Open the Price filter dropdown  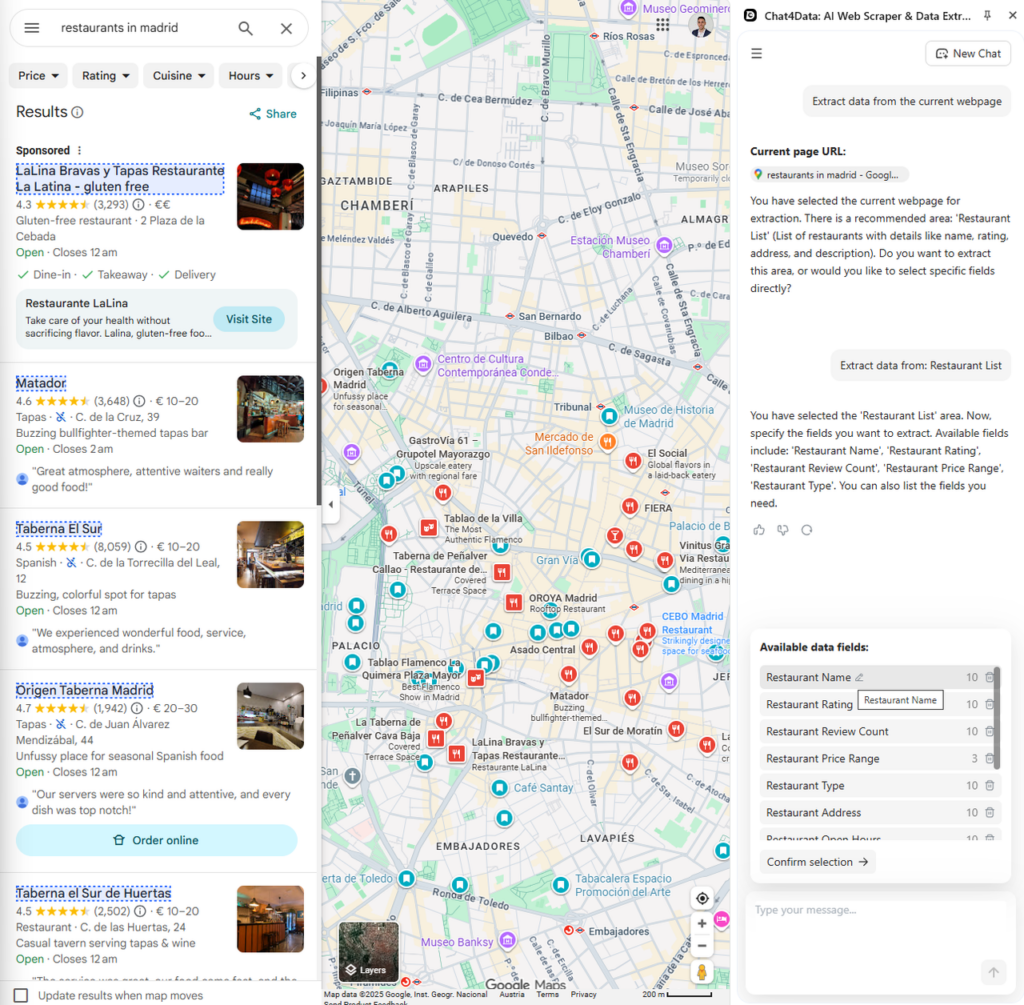(x=40, y=76)
